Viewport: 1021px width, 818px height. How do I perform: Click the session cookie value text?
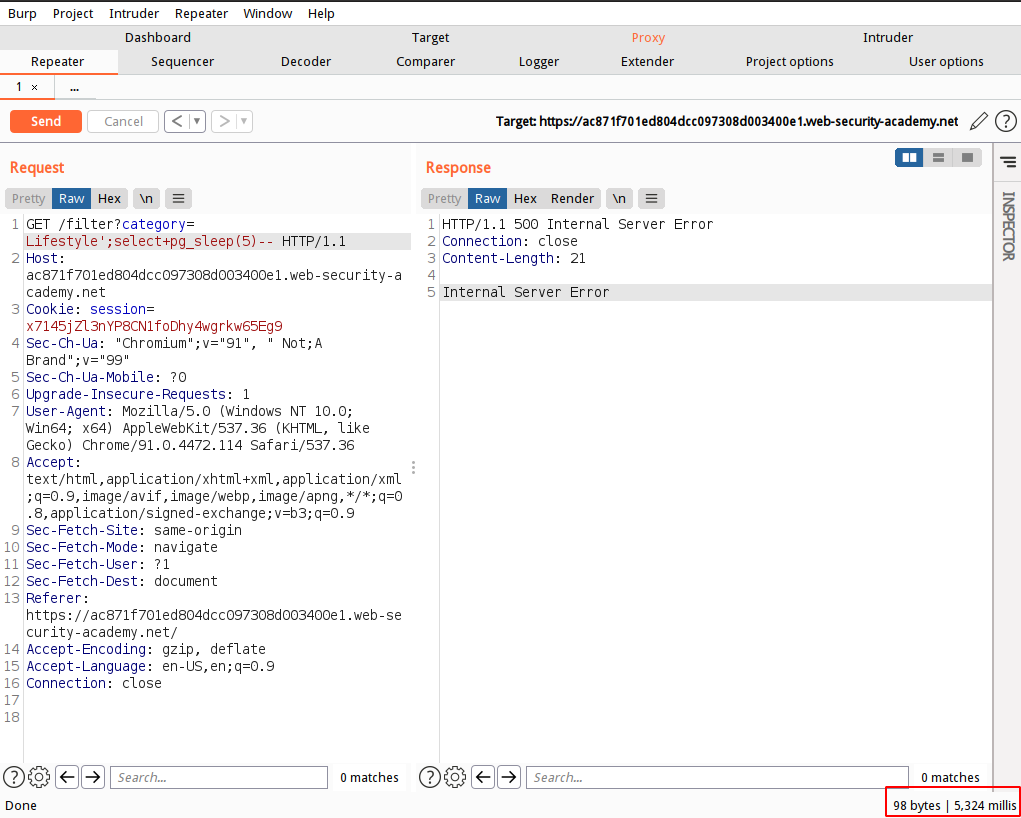point(154,326)
